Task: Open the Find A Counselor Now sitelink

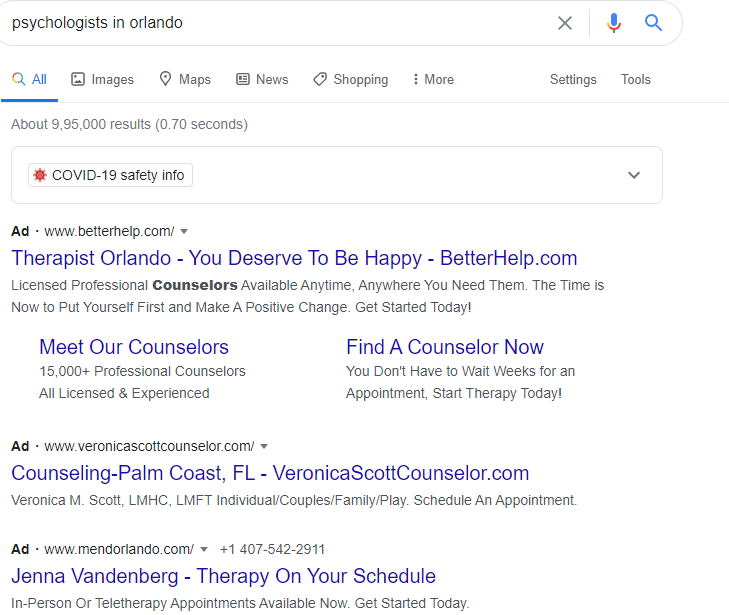Action: click(x=445, y=347)
